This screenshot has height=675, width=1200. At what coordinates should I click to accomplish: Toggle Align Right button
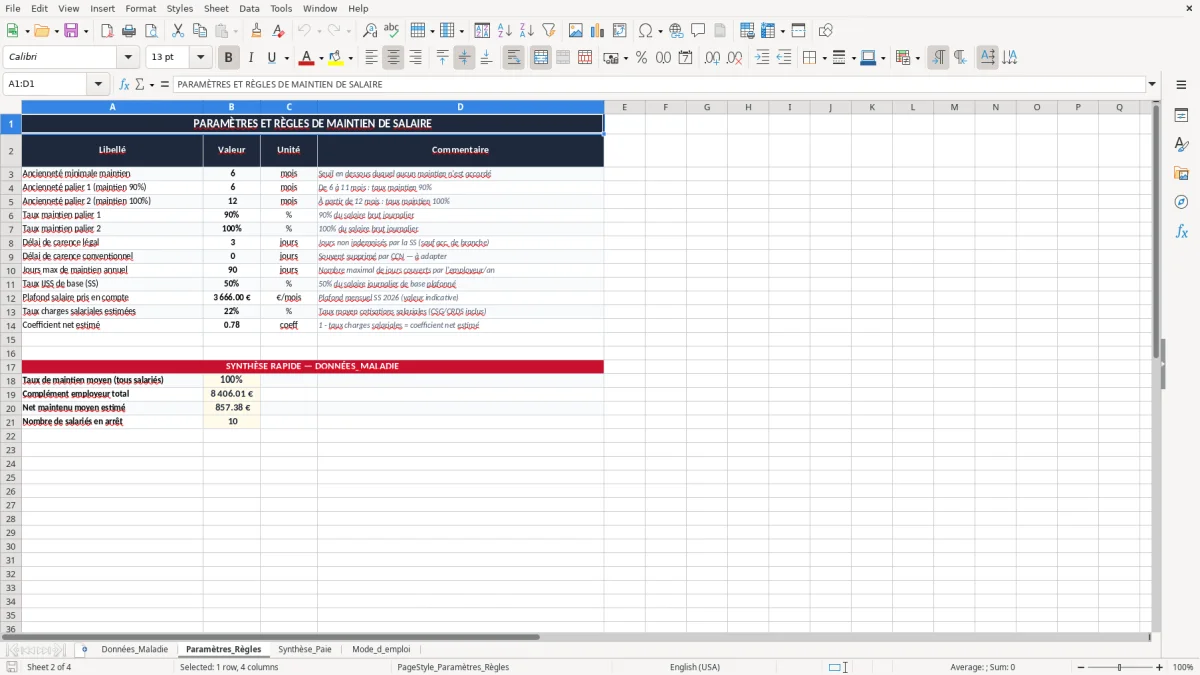coord(415,58)
